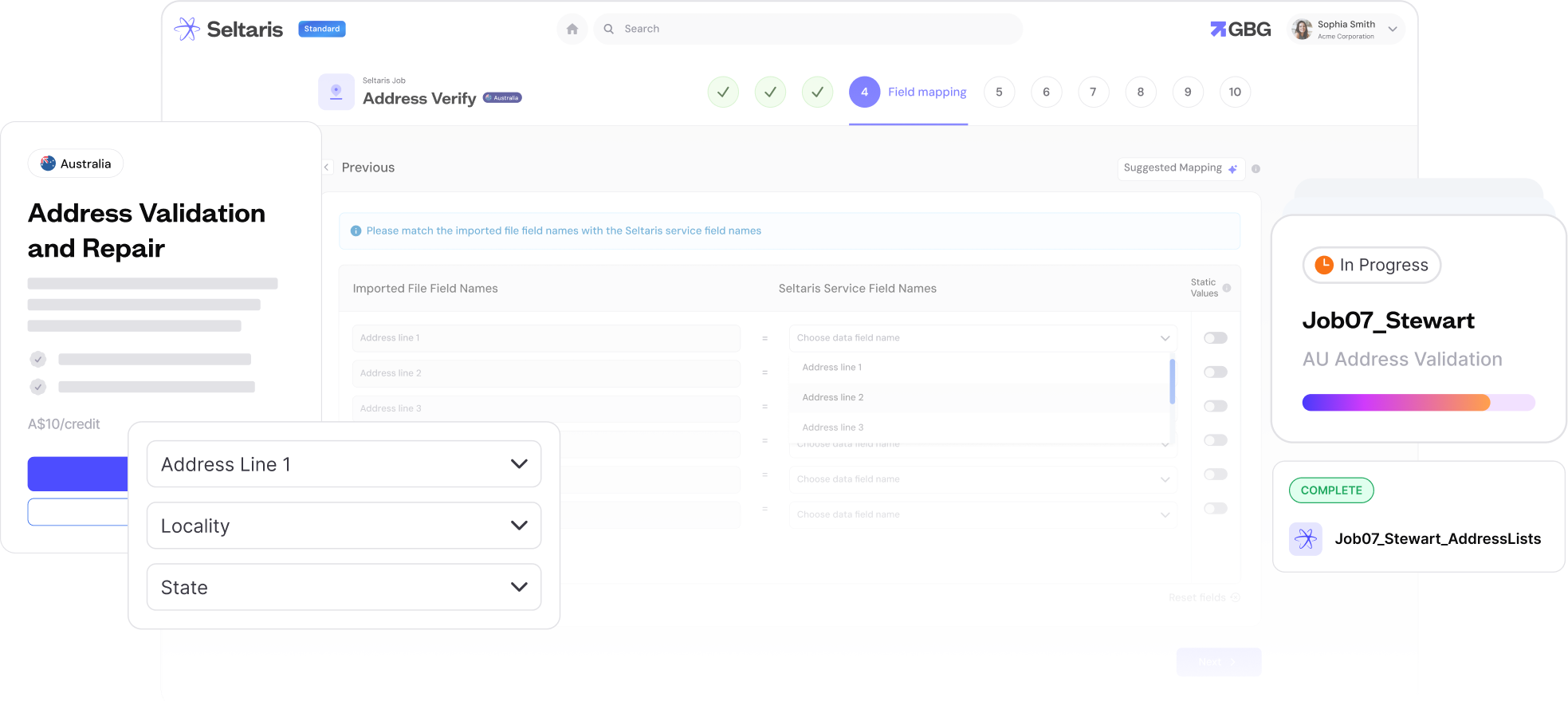Image resolution: width=1568 pixels, height=709 pixels.
Task: Jump to step 10
Action: coord(1235,93)
